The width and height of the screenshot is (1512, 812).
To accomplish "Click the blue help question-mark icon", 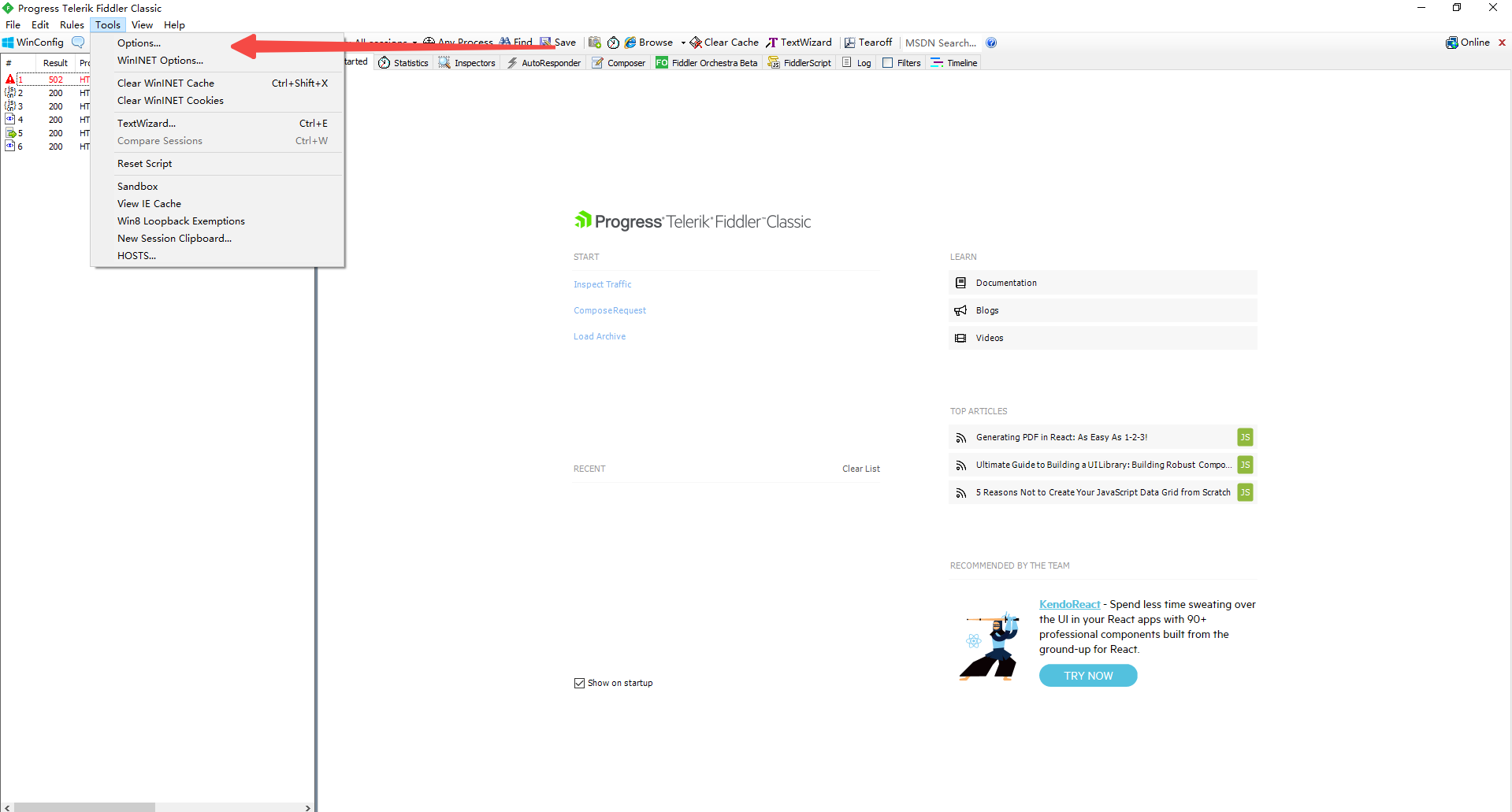I will pyautogui.click(x=991, y=43).
